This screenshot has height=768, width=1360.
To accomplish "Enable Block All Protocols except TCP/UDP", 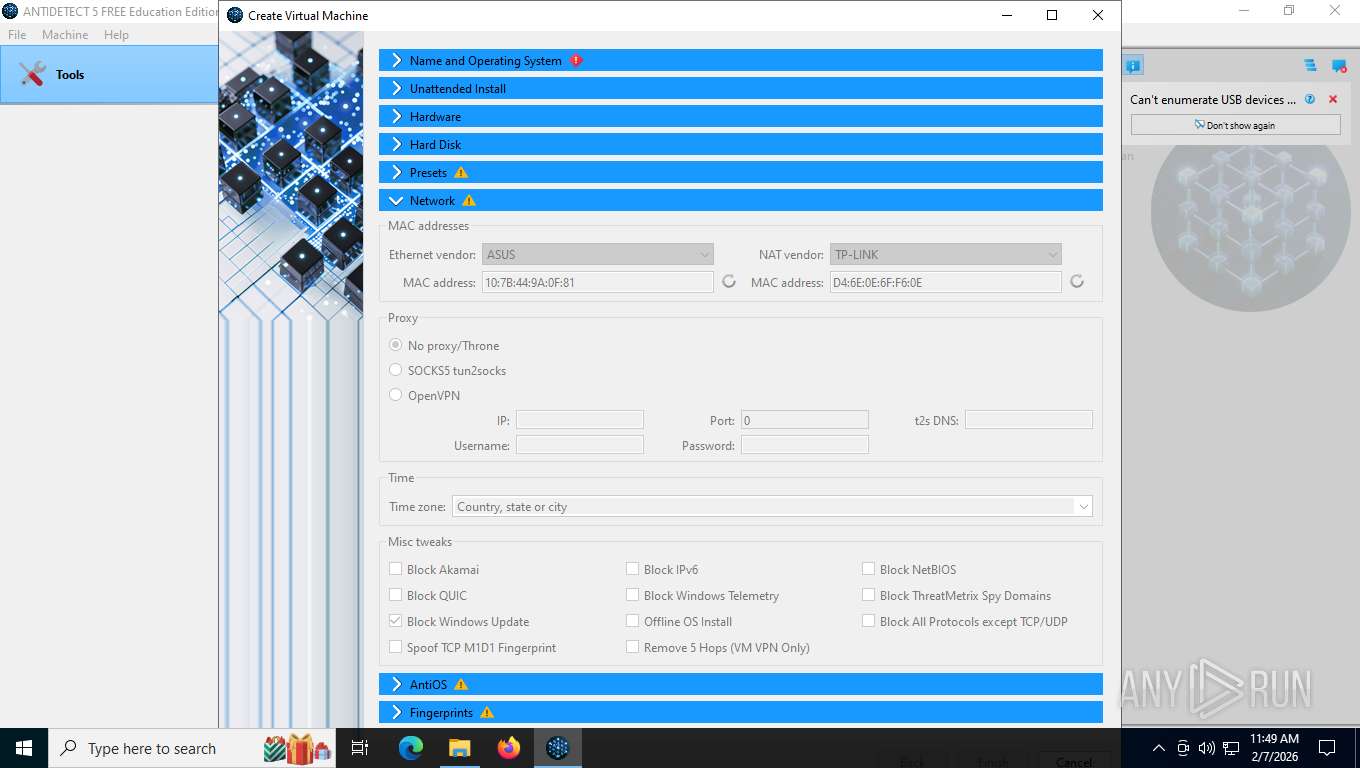I will tap(869, 621).
